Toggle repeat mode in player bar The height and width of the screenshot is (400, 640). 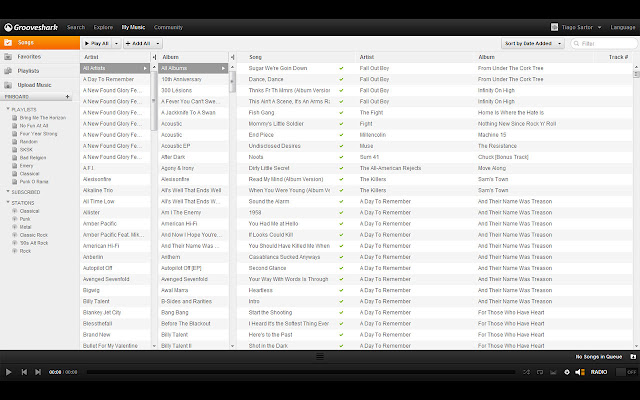coord(540,372)
